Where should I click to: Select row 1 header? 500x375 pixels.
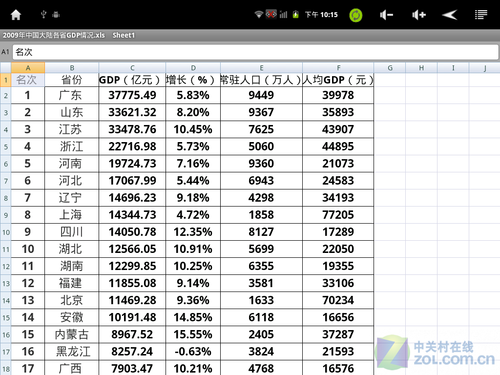[x=6, y=80]
